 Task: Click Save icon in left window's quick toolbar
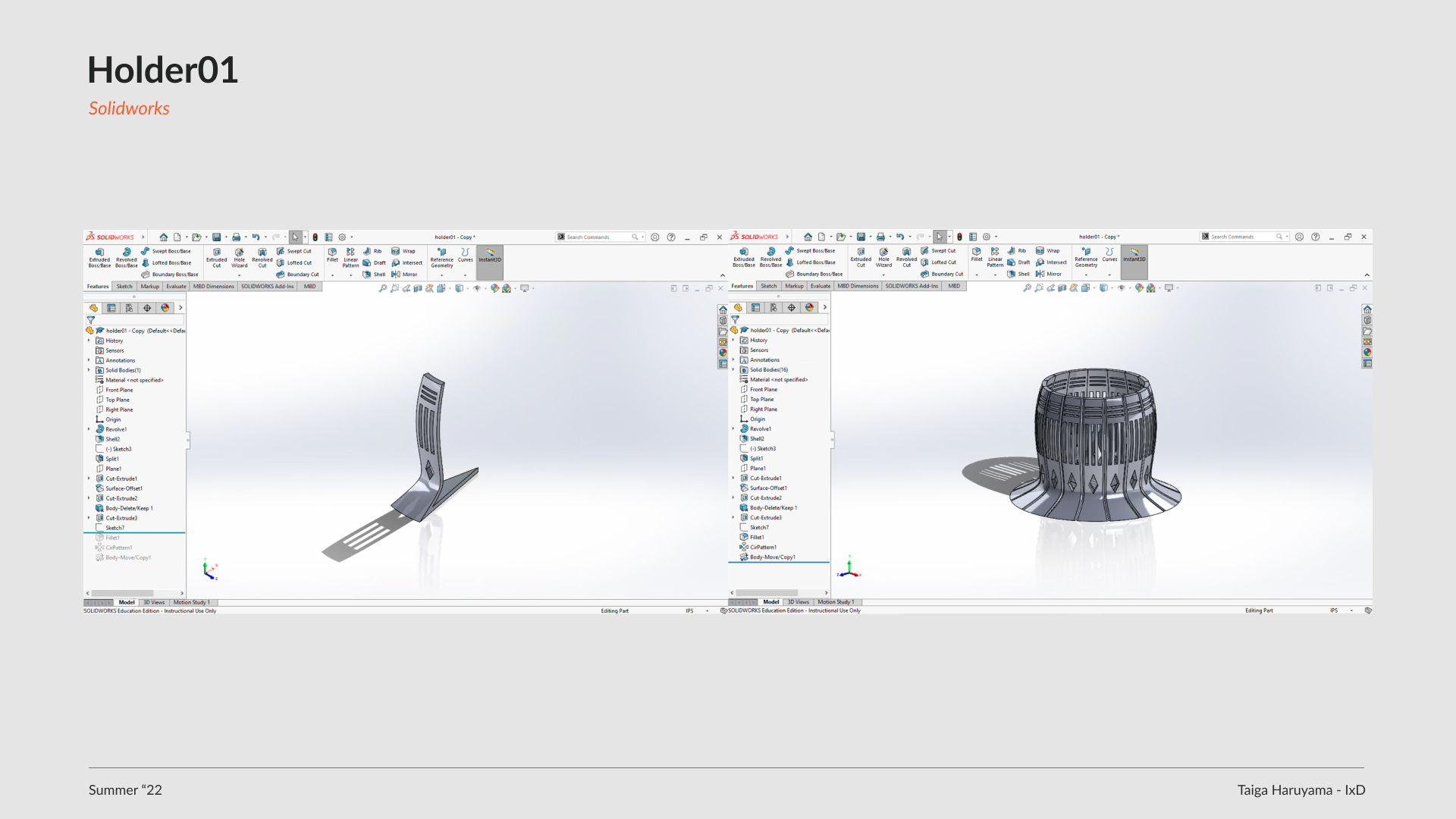tap(217, 237)
